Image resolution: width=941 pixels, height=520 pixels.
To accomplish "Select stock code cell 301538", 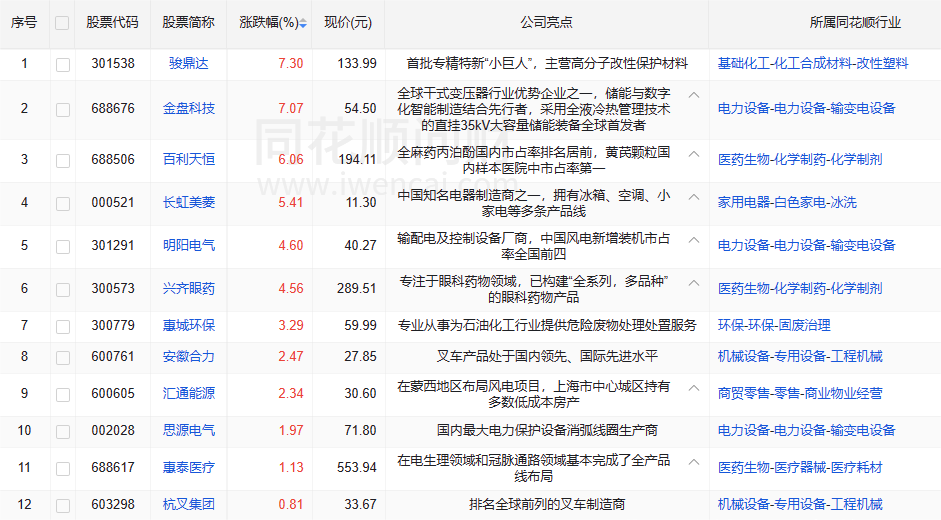I will [113, 63].
